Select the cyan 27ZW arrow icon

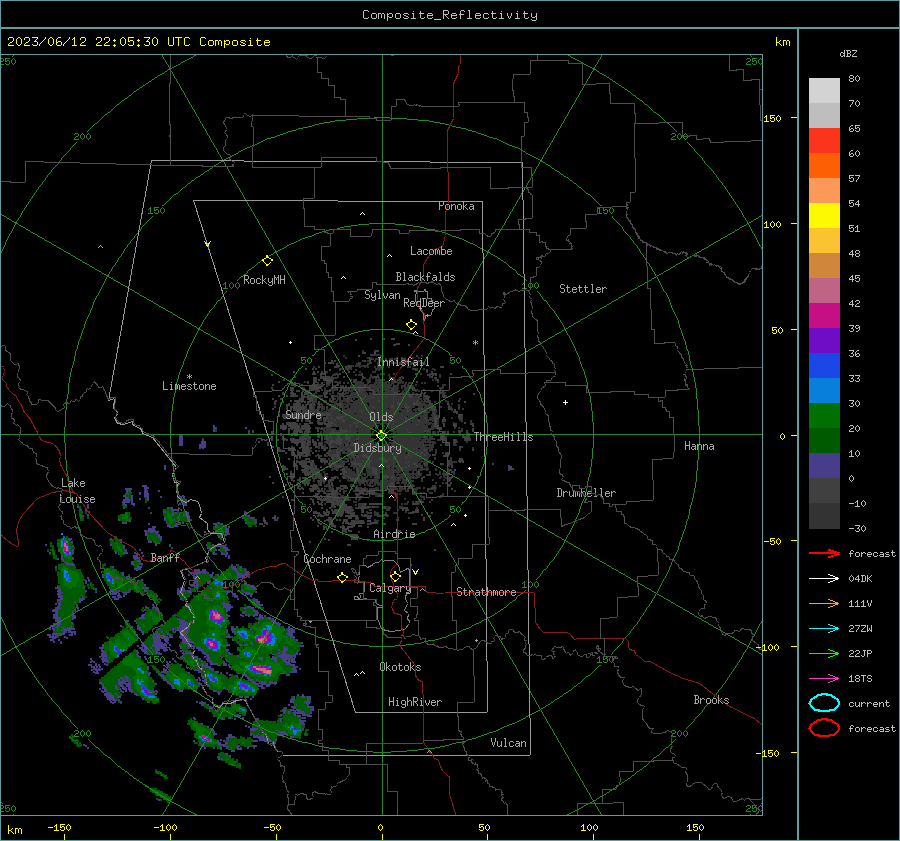point(824,629)
